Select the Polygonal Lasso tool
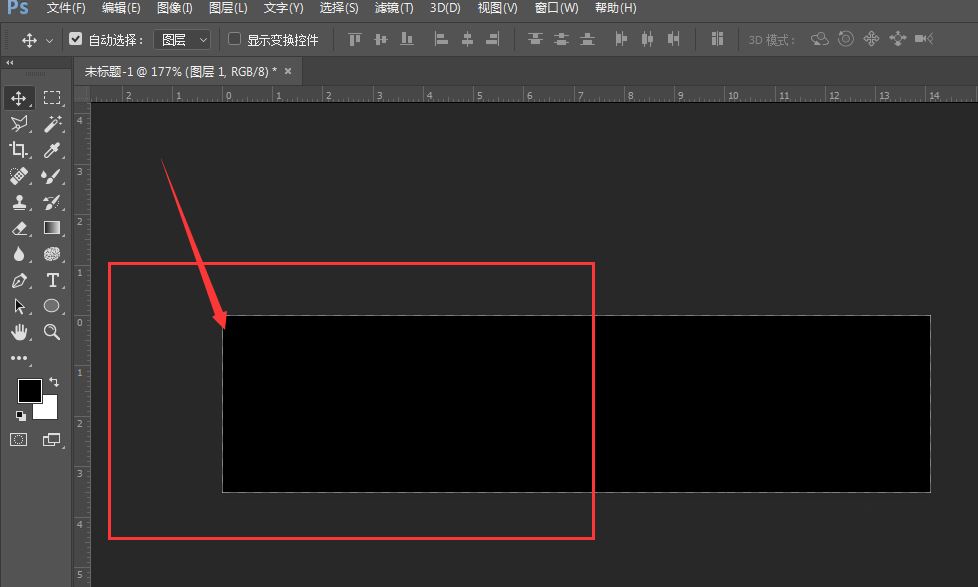978x587 pixels. coord(19,124)
